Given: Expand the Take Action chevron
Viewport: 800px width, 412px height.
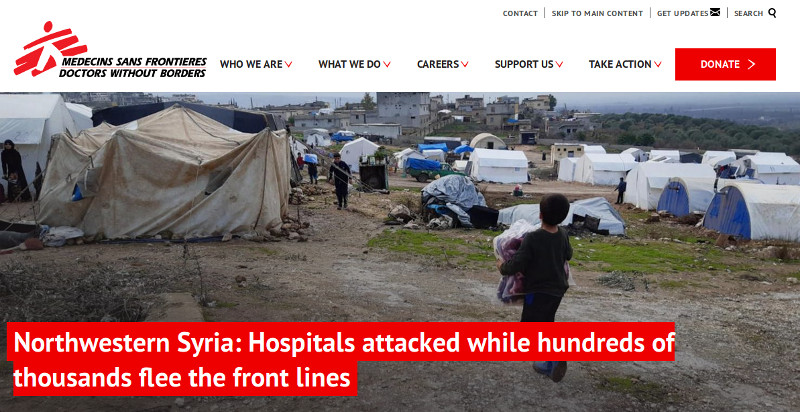Looking at the screenshot, I should (x=658, y=65).
